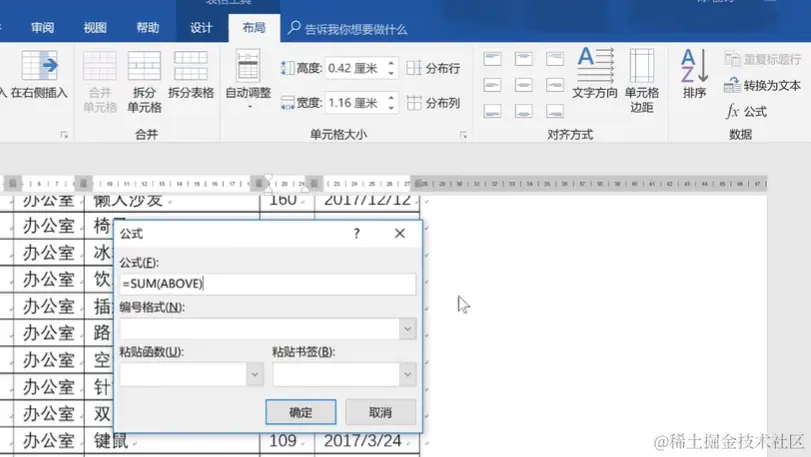811x457 pixels.
Task: Increase column width (宽度) stepper up
Action: pos(392,98)
